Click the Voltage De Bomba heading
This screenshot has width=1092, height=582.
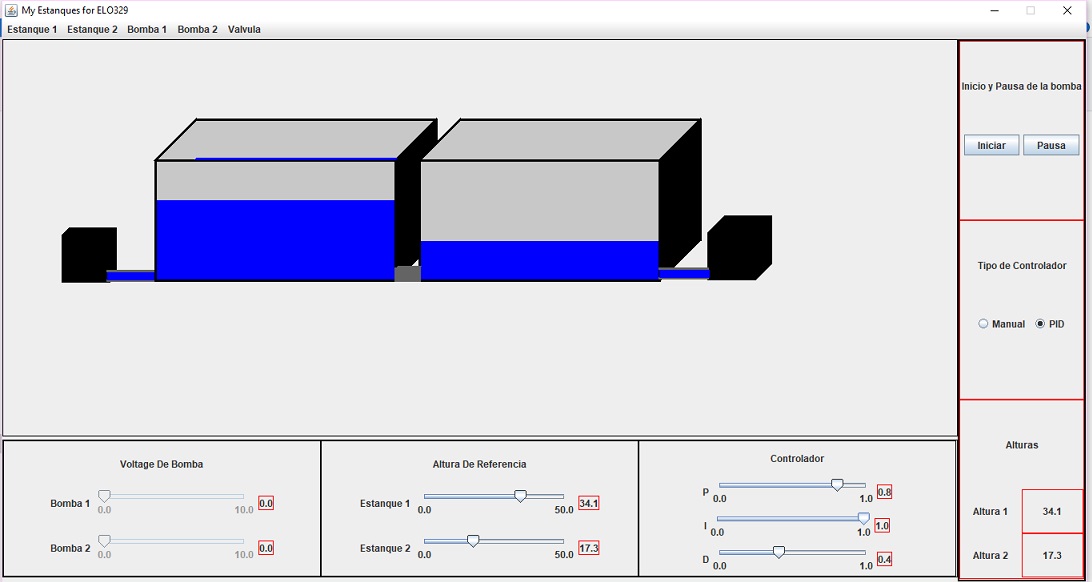point(162,464)
